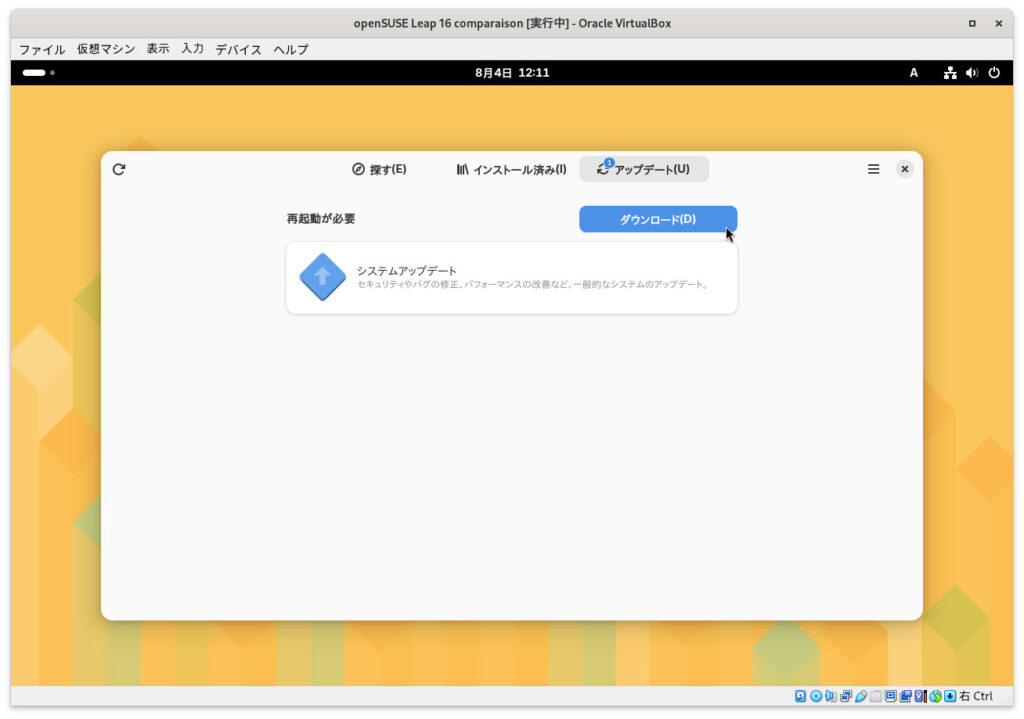
Task: Click the display monitor status icon
Action: click(x=891, y=696)
